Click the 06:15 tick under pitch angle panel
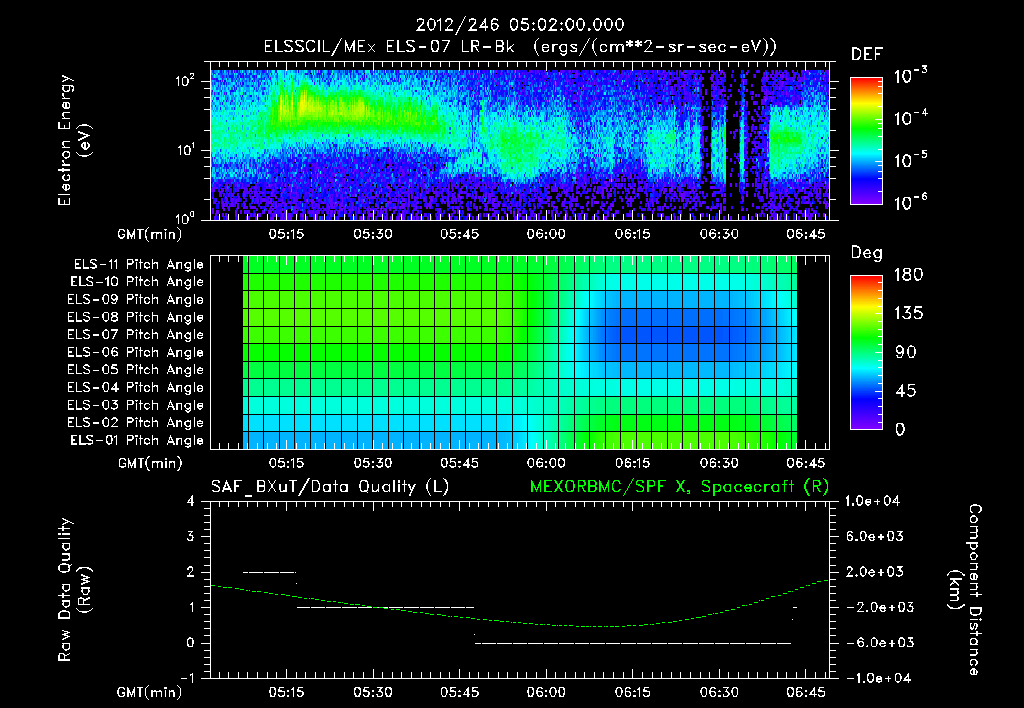1024x708 pixels. 632,463
